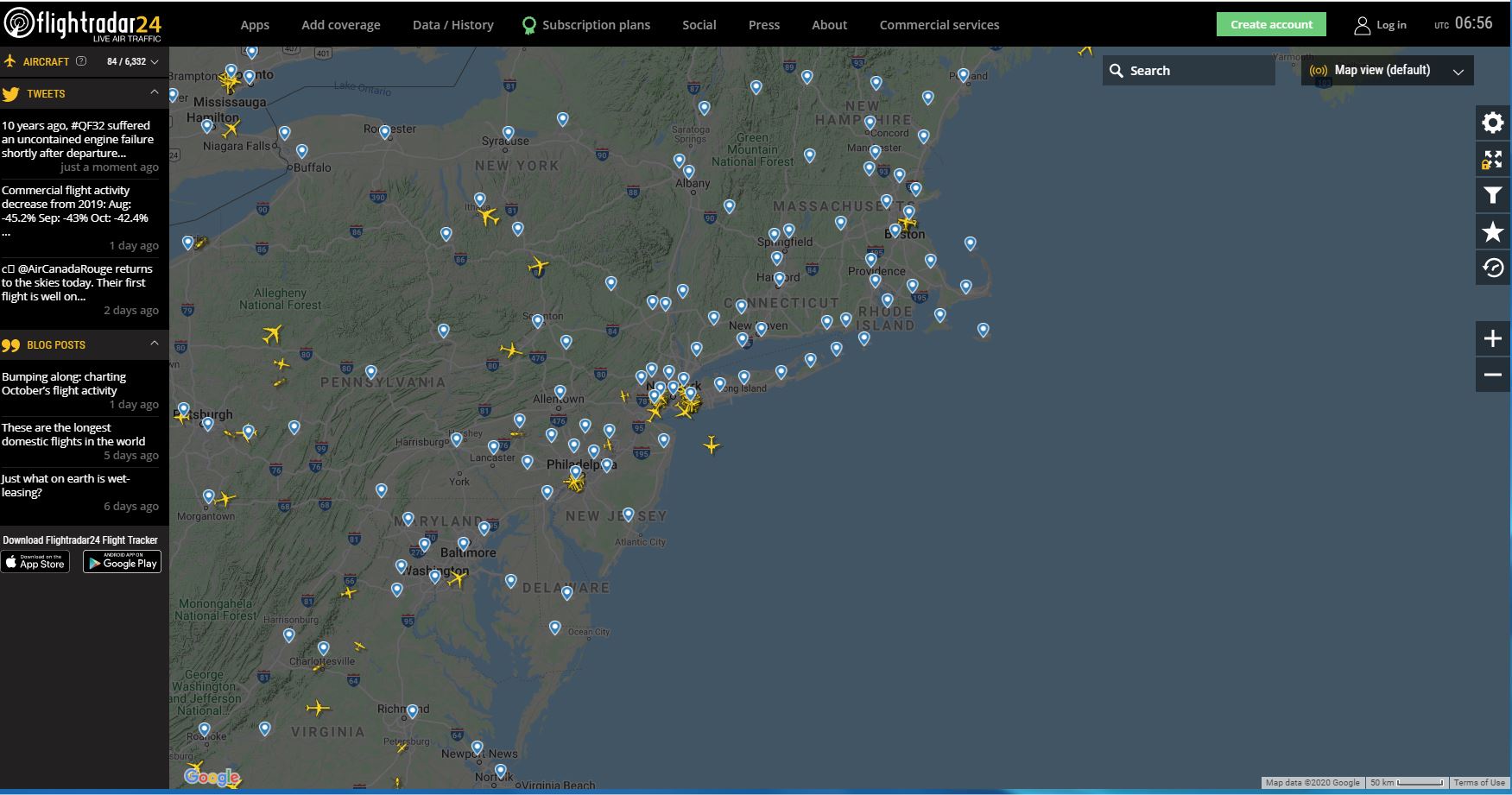Open bookmarks star icon

[1492, 232]
